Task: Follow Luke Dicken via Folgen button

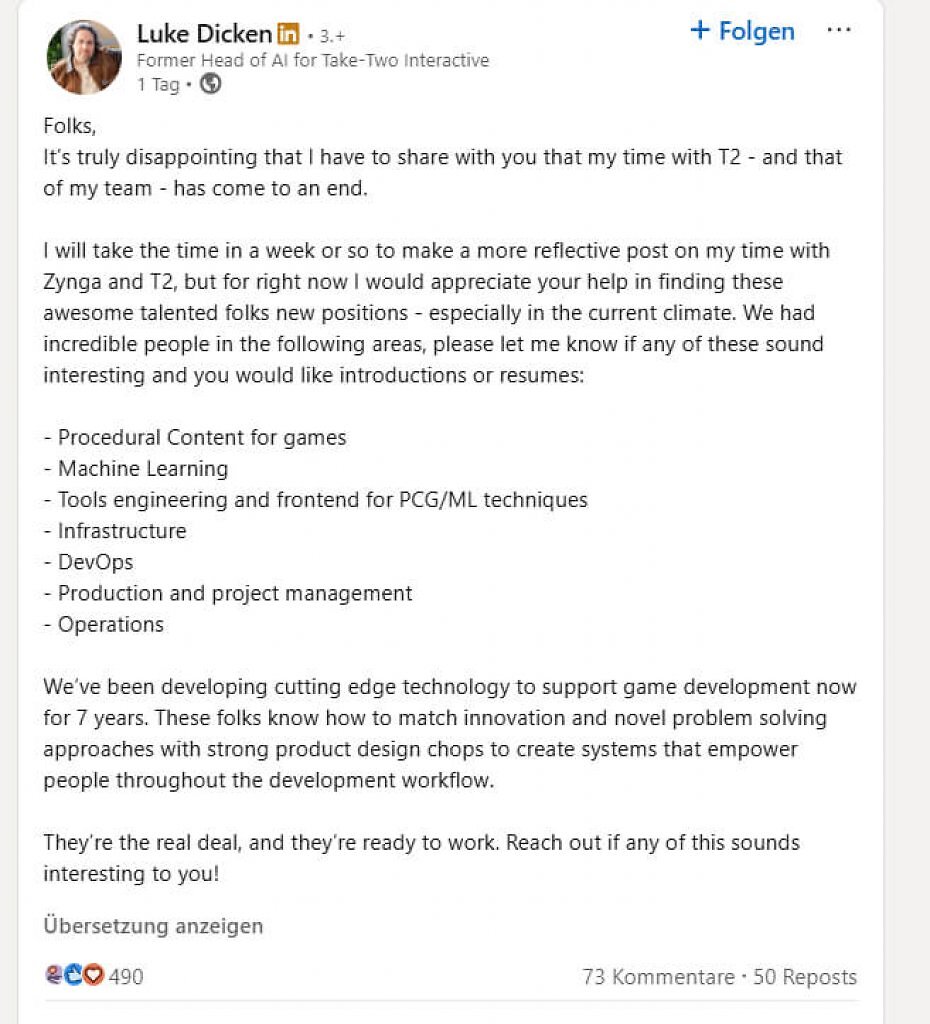Action: (x=743, y=31)
